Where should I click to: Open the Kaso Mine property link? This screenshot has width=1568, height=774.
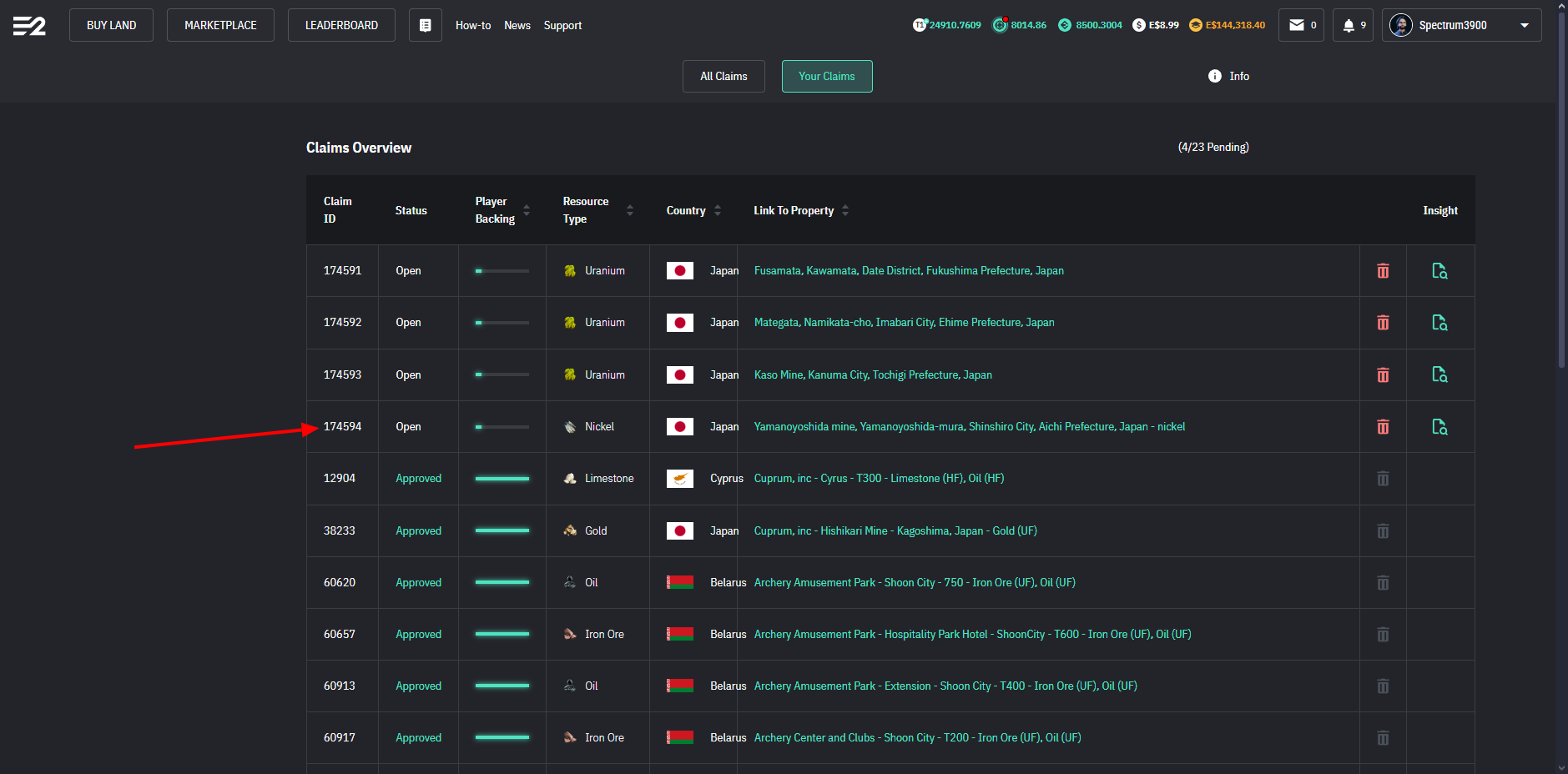coord(872,375)
